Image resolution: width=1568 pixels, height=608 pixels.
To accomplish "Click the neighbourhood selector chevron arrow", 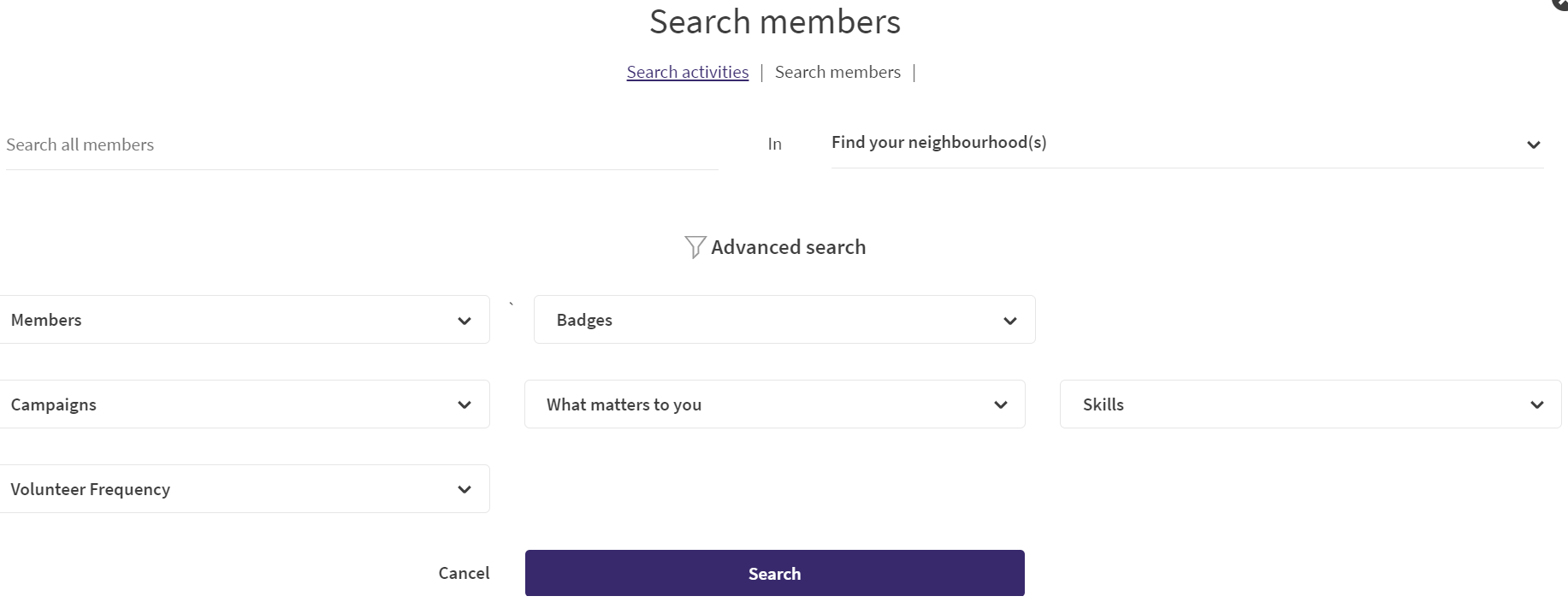I will (1534, 145).
